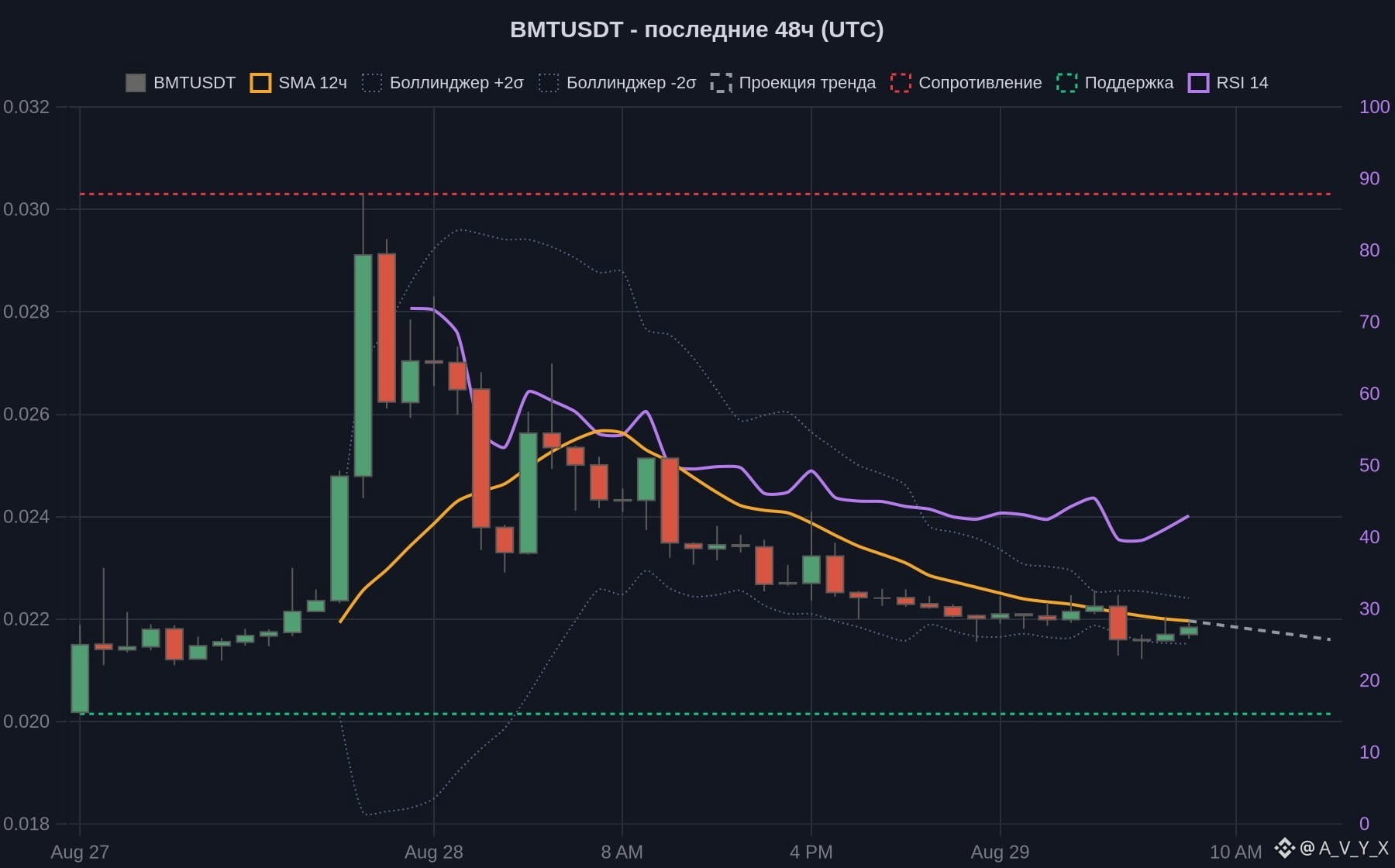Click the Aug 29 date axis label

tap(1001, 852)
